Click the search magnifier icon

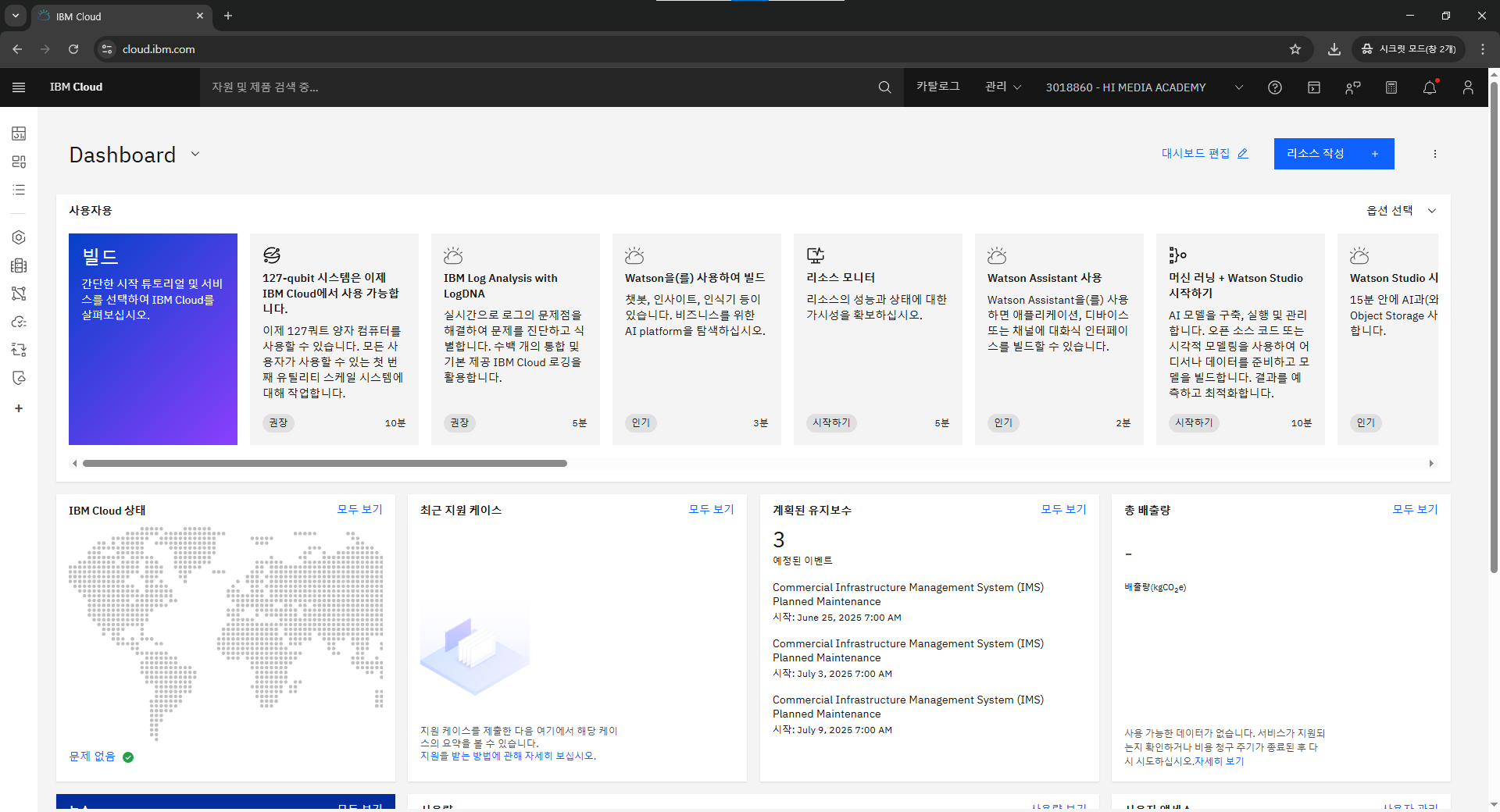click(884, 87)
